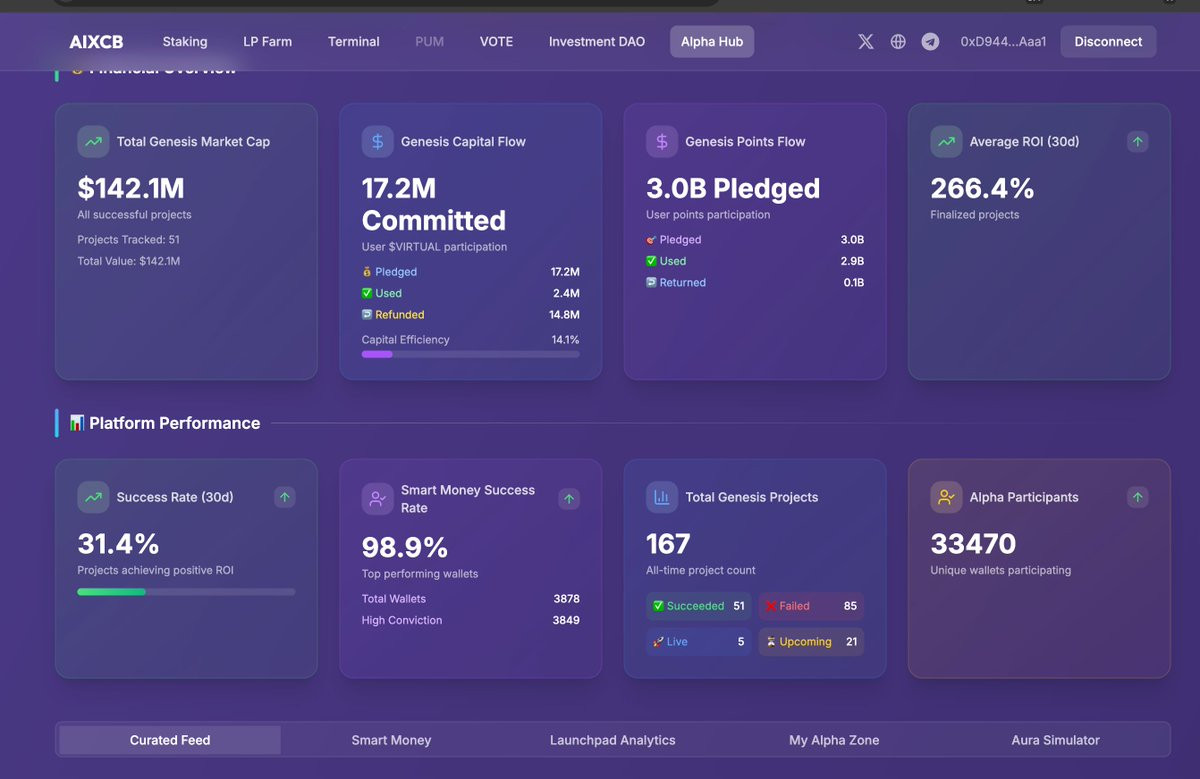This screenshot has height=779, width=1200.
Task: Click the Success Rate green progress bar
Action: pyautogui.click(x=186, y=592)
